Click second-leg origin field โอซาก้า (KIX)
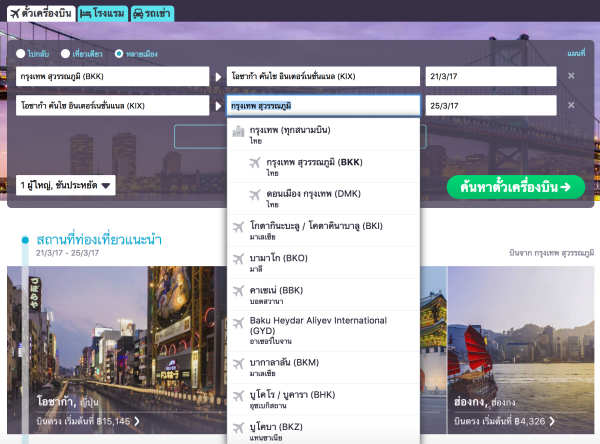 [112, 106]
